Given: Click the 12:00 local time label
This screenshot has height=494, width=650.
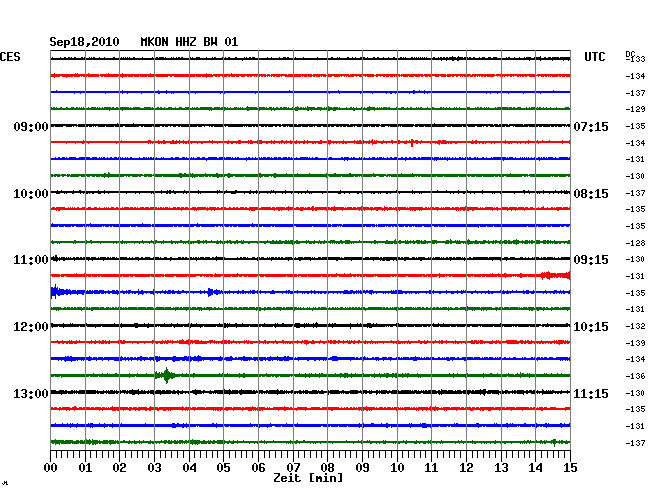Looking at the screenshot, I should [31, 327].
